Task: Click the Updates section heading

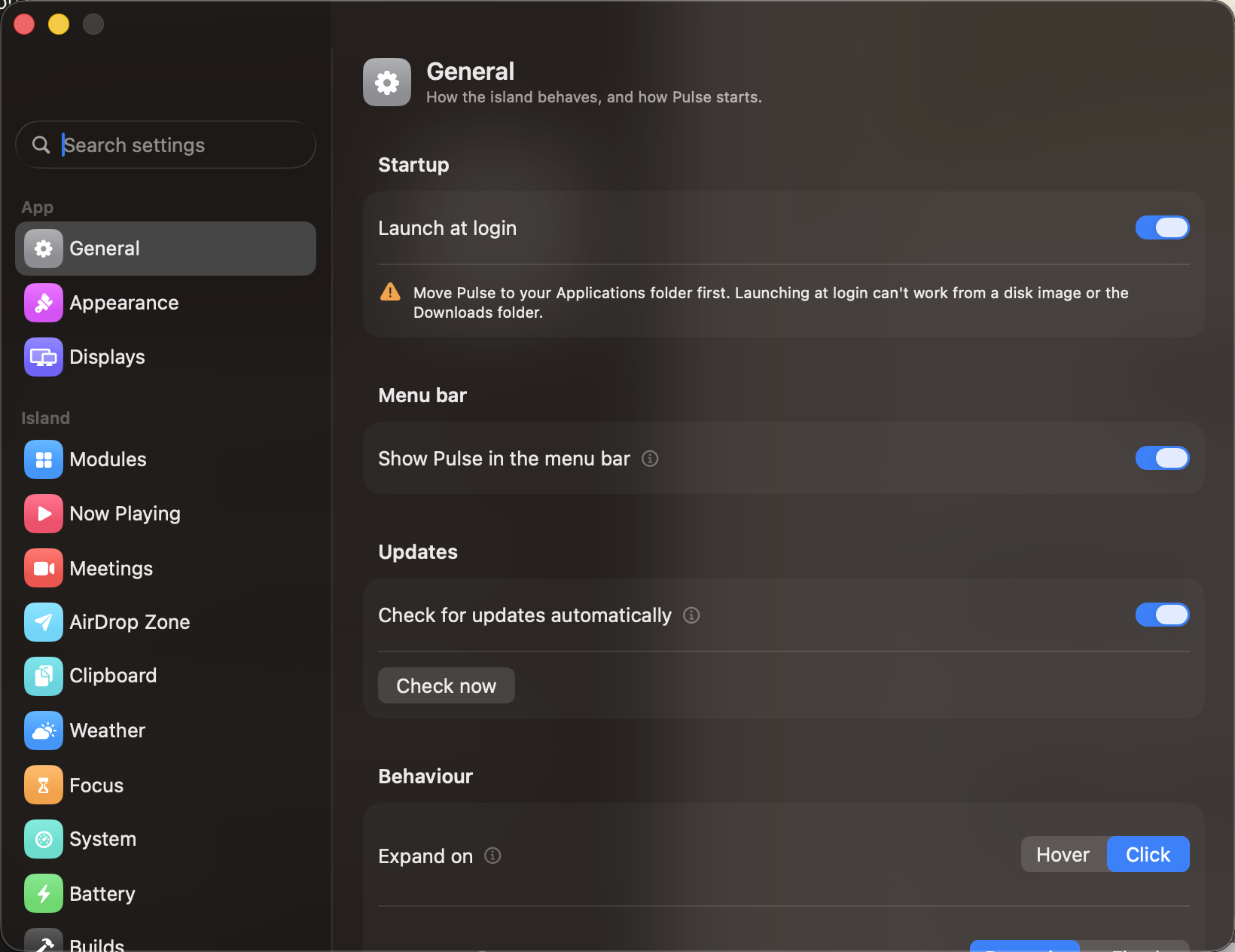Action: tap(418, 552)
